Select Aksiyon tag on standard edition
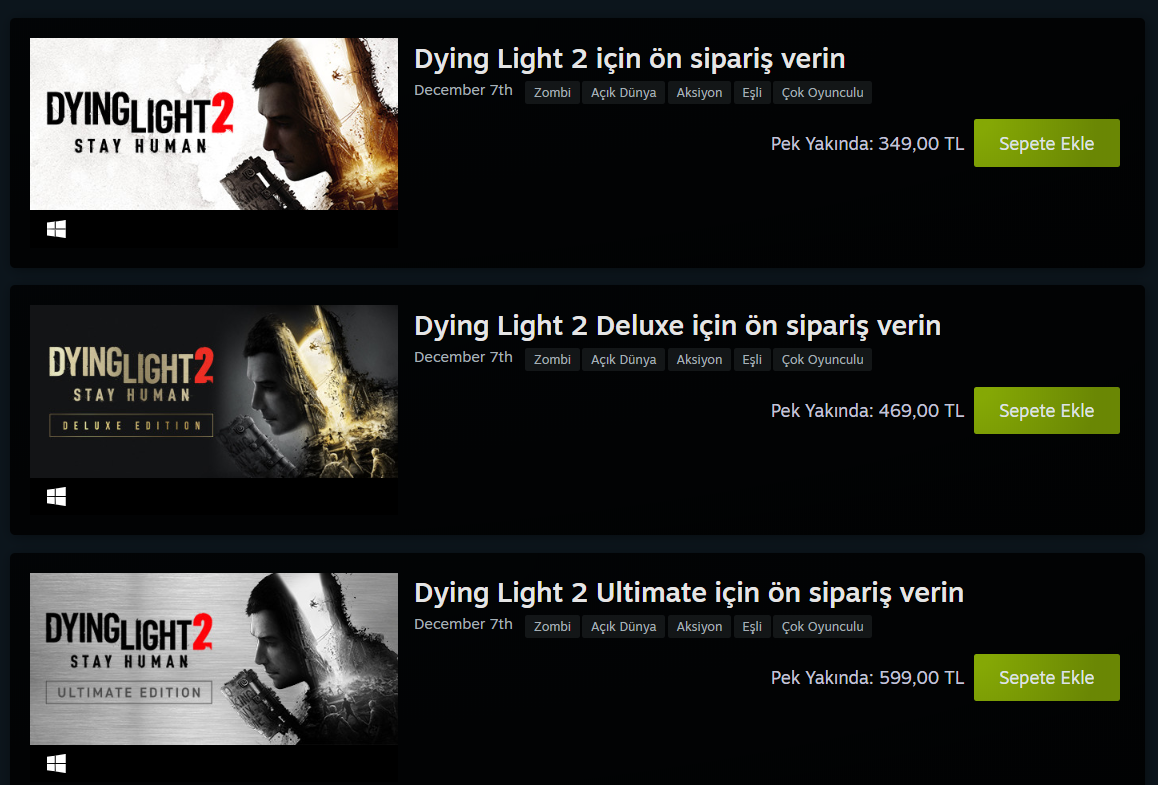Screen dimensions: 1158x785 point(699,92)
